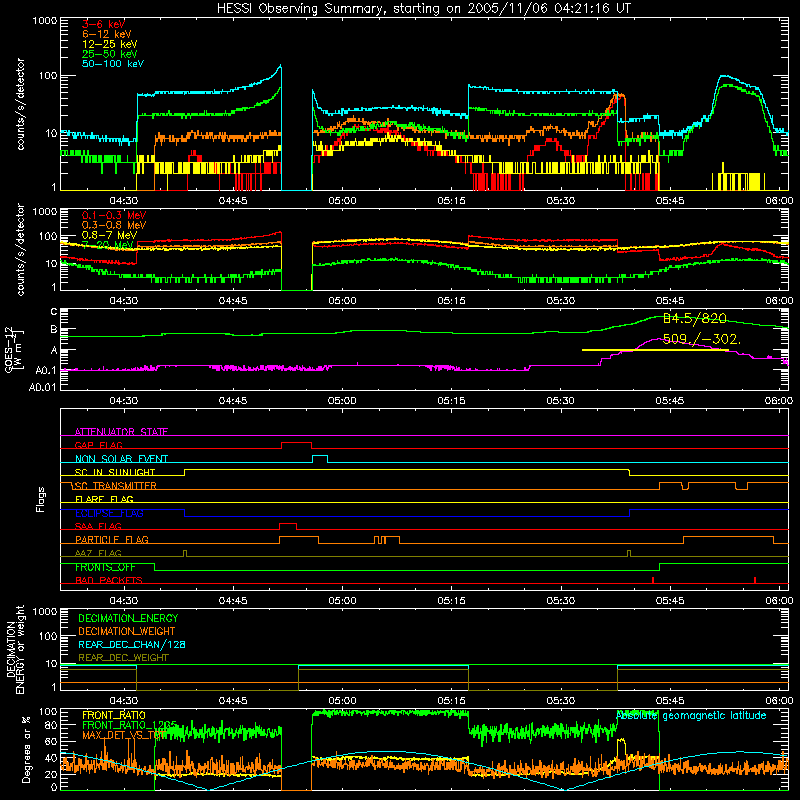Click the raised NON_SOLAR_EVENT pulse

pyautogui.click(x=320, y=459)
